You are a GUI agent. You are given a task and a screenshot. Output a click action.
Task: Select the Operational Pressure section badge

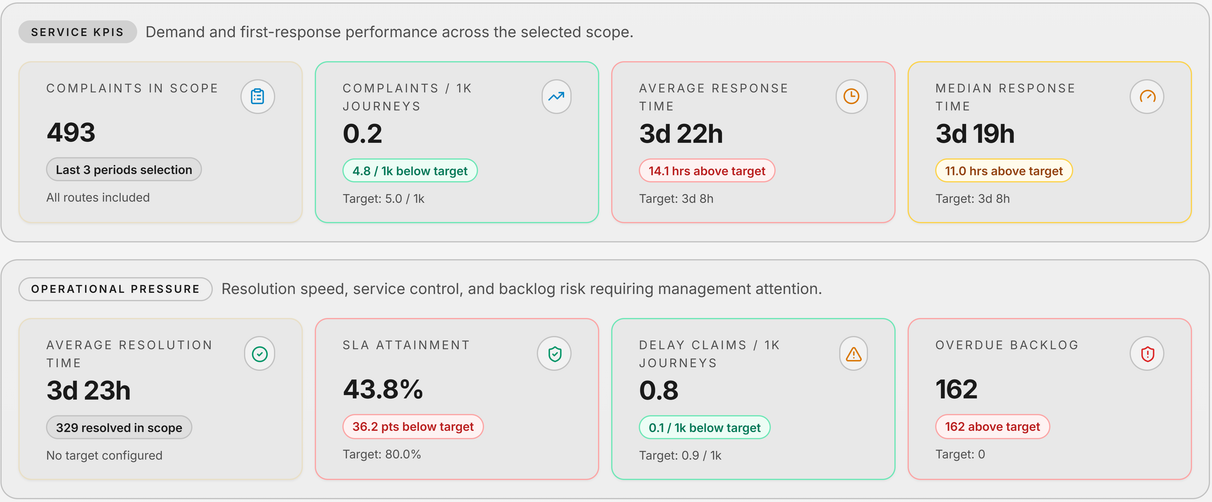[x=116, y=289]
